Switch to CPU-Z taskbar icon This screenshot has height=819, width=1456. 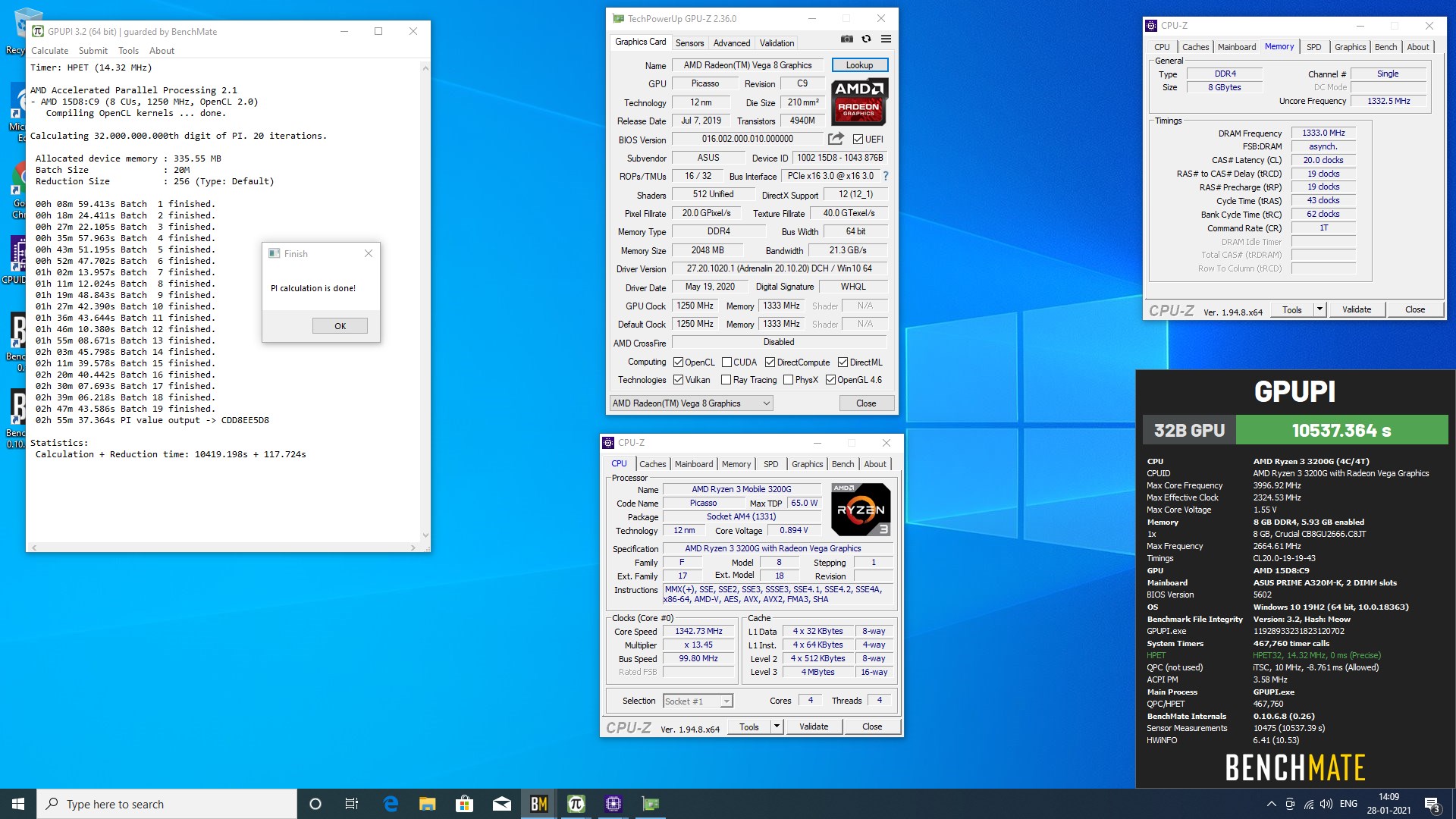613,804
